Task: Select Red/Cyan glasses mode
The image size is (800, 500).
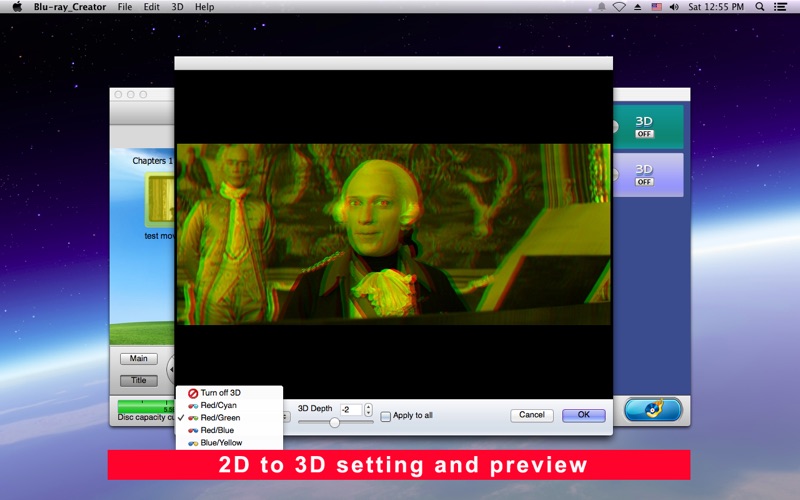Action: [x=229, y=405]
